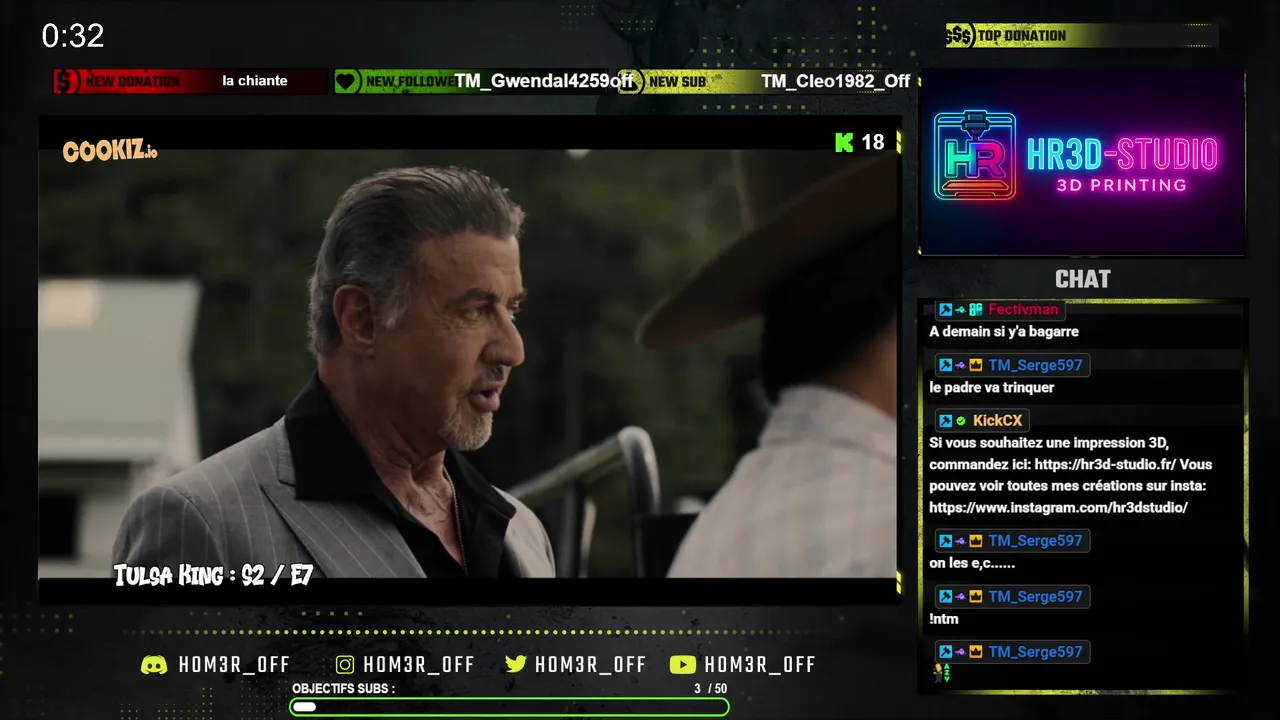Screen dimensions: 1280x720
Task: Click the Fectivman username in chat
Action: point(1023,310)
